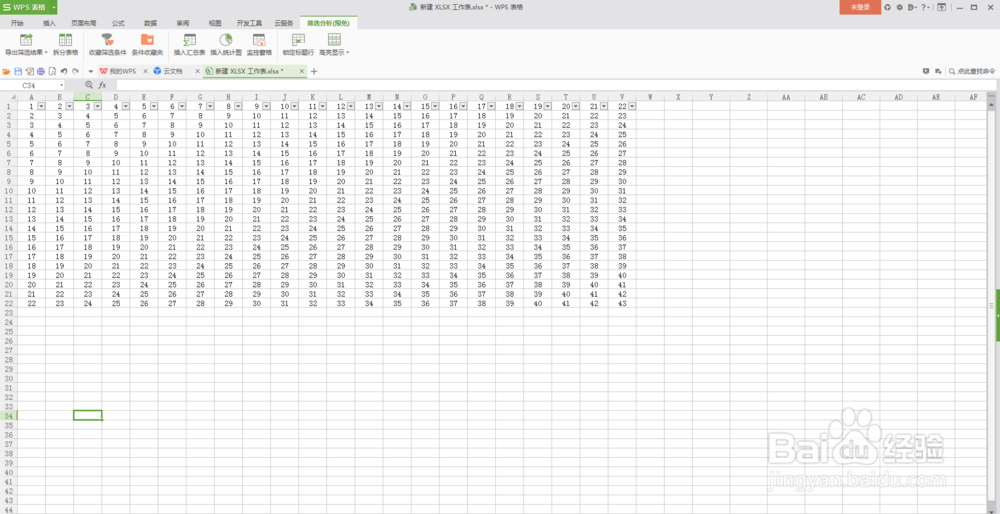Screen dimensions: 1000x514
Task: Switch to the 公式 ribbon tab
Action: click(118, 23)
